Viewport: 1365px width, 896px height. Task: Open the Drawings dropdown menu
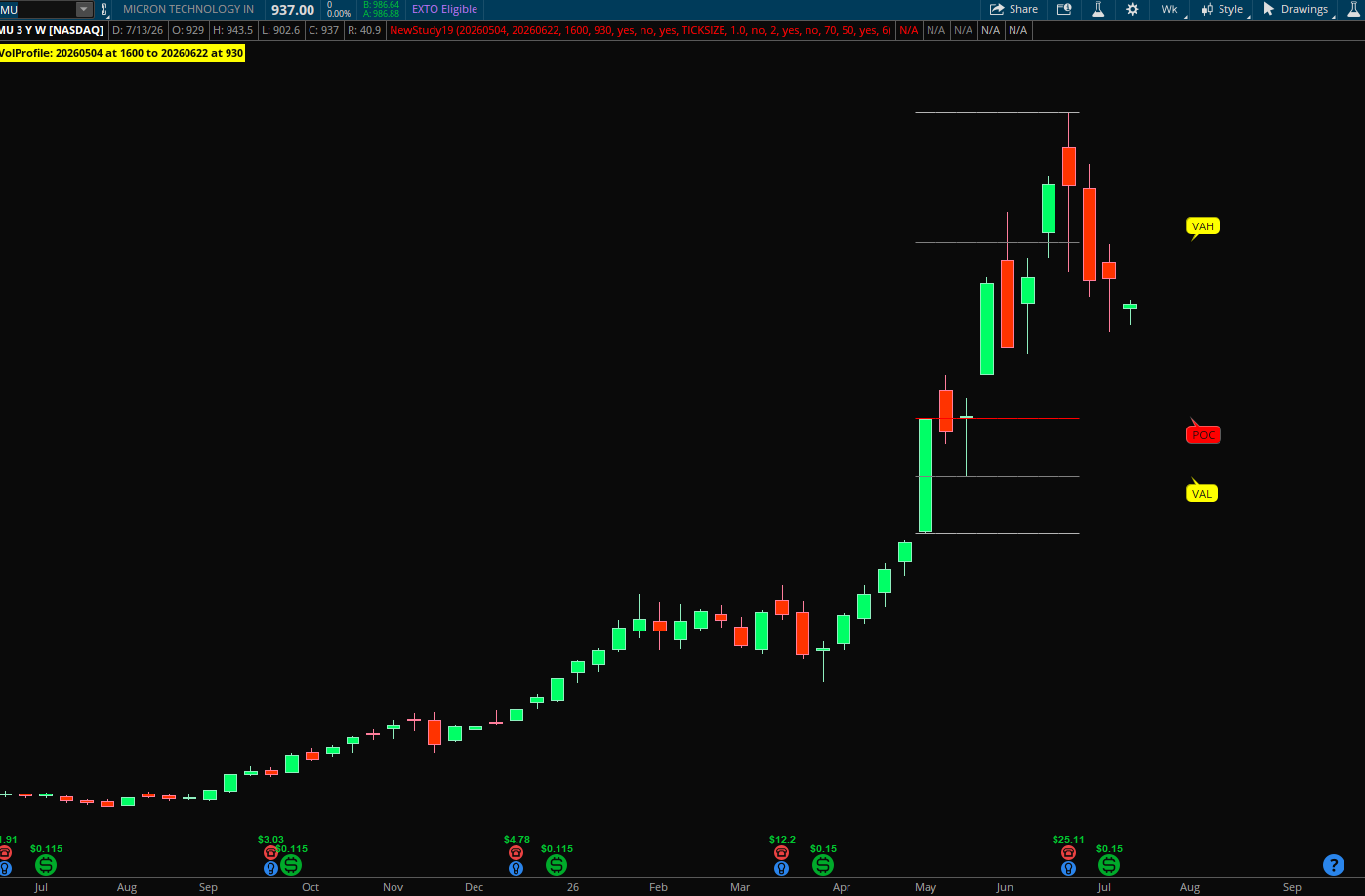(x=1298, y=9)
